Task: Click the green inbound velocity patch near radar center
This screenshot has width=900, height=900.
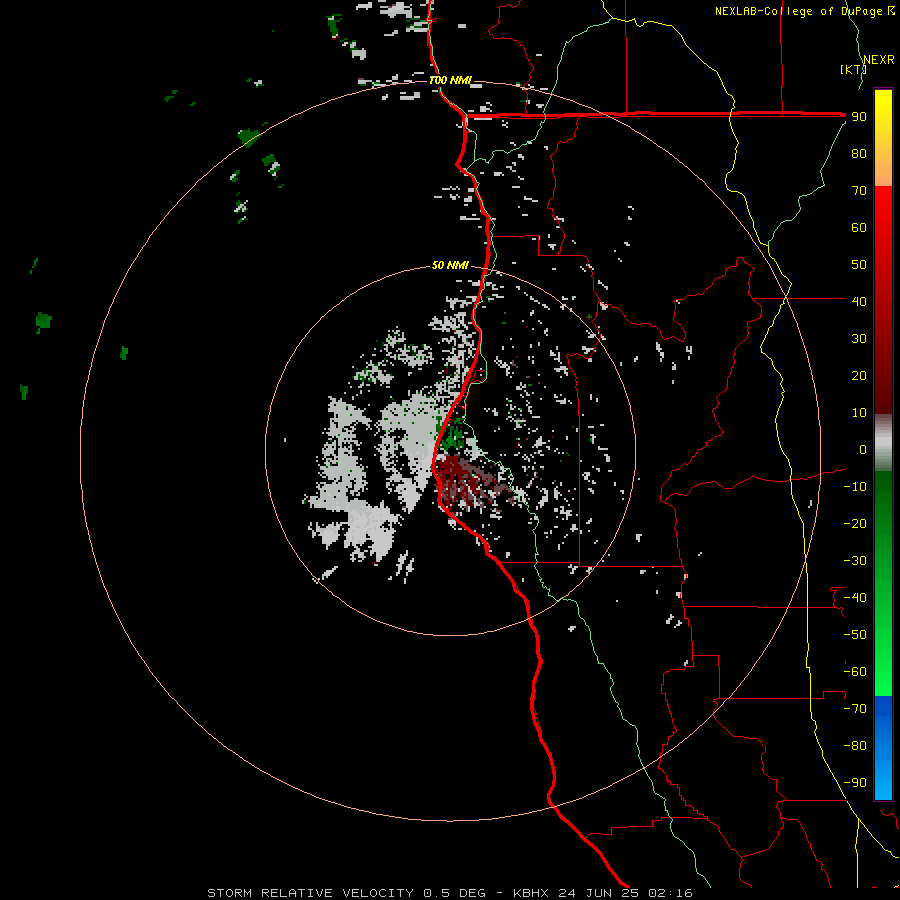Action: [x=453, y=436]
